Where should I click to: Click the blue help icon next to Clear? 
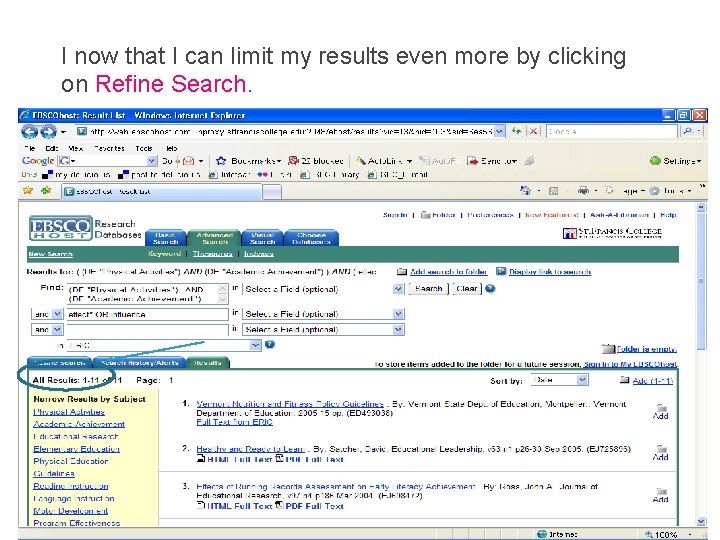point(490,289)
